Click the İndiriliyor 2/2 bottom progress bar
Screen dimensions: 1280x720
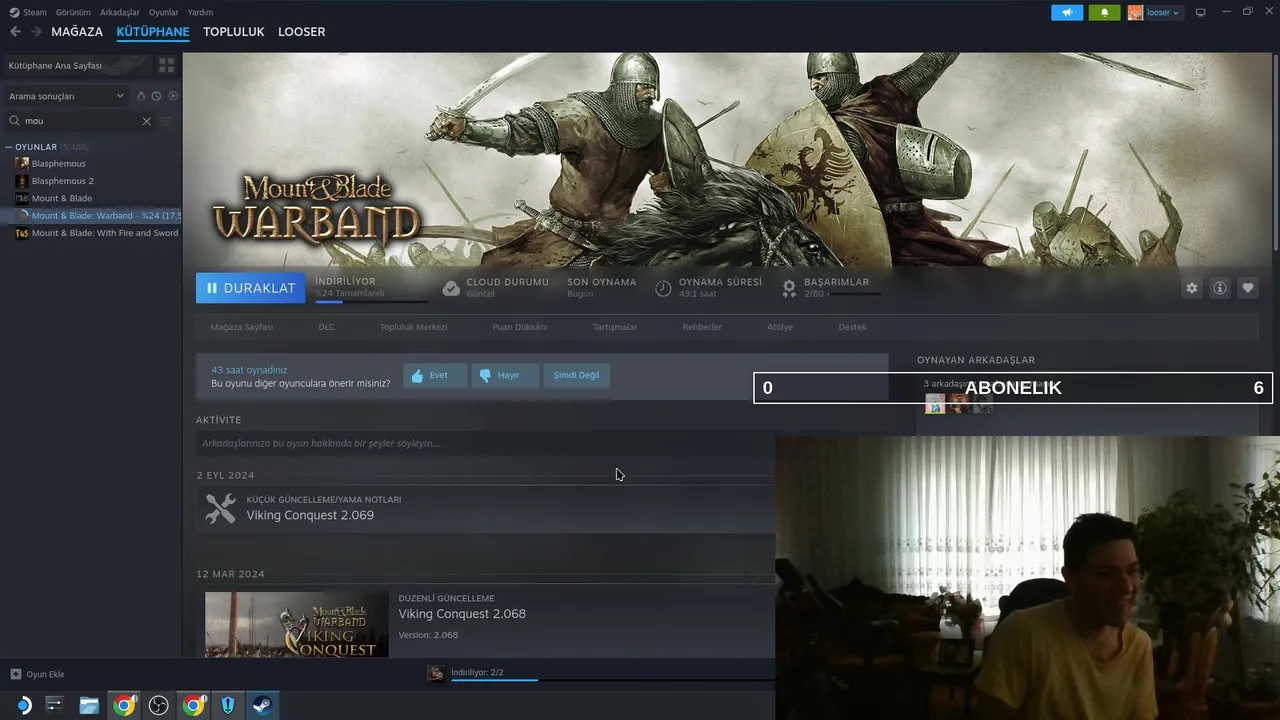[x=613, y=680]
